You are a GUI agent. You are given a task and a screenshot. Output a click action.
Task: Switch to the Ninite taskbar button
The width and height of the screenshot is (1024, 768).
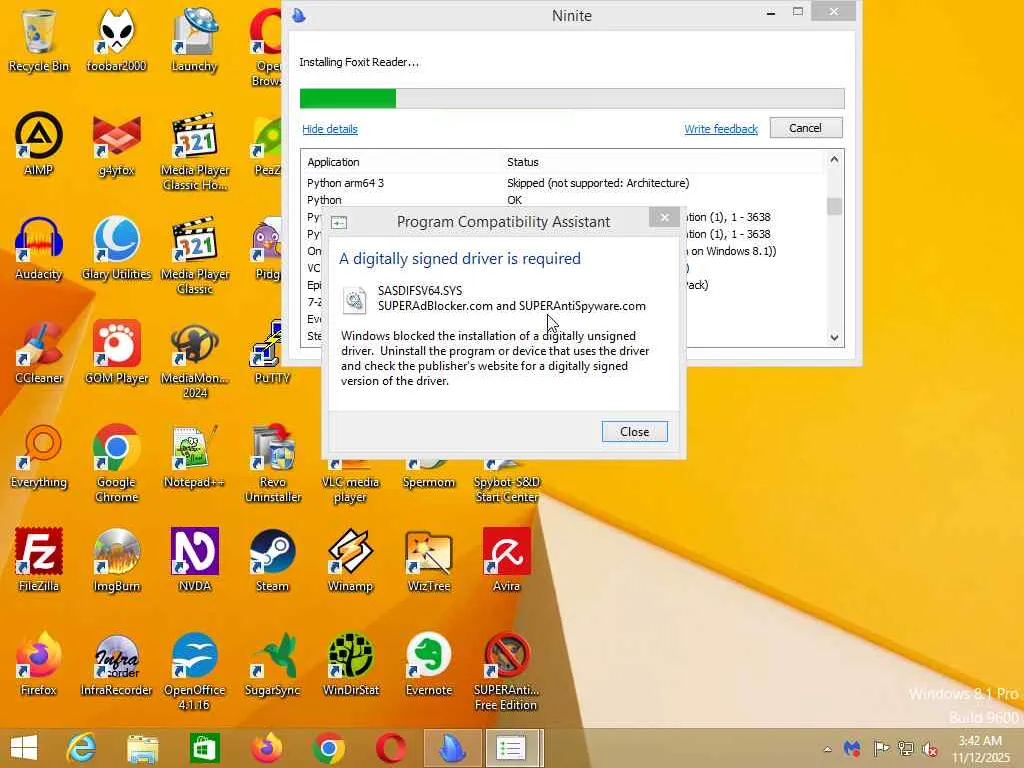pos(452,748)
